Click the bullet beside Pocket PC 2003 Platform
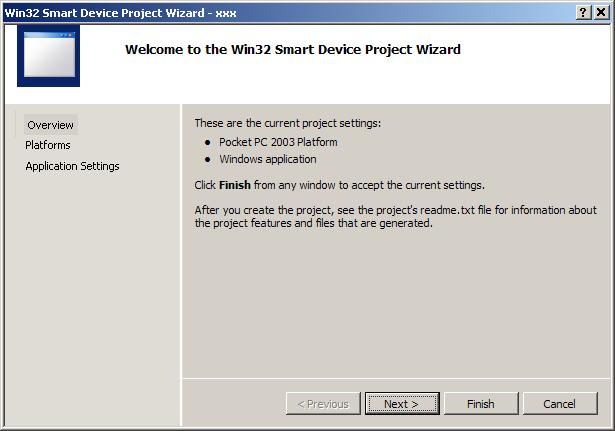 tap(208, 142)
